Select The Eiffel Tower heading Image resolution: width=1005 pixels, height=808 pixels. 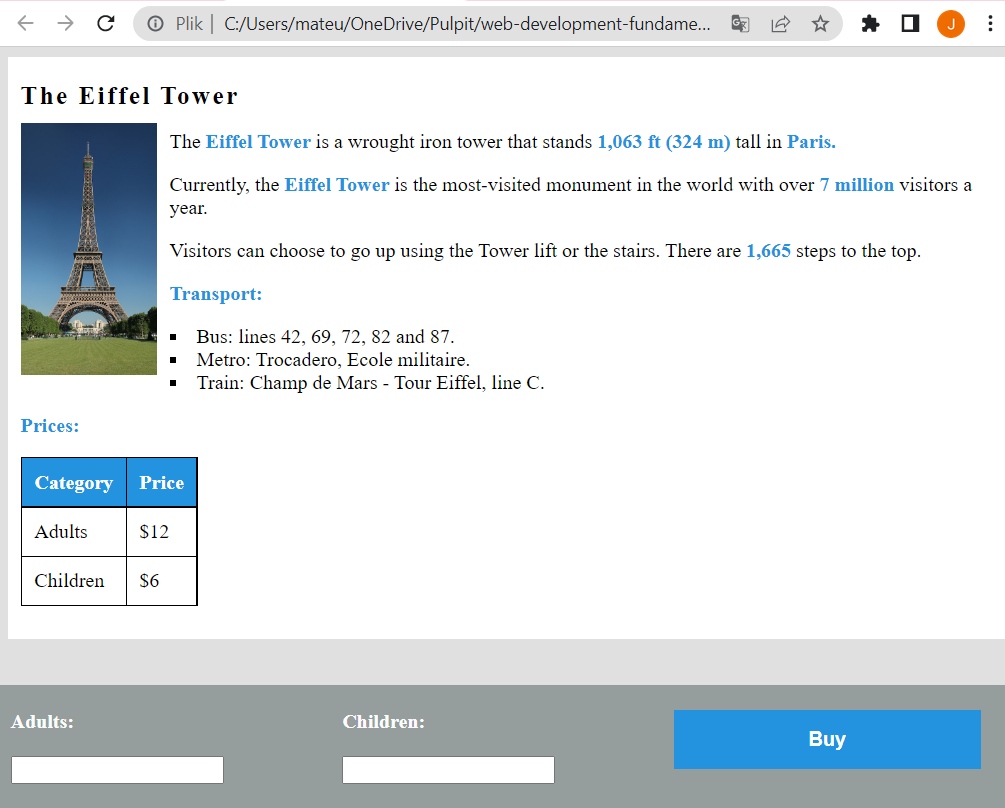click(129, 96)
